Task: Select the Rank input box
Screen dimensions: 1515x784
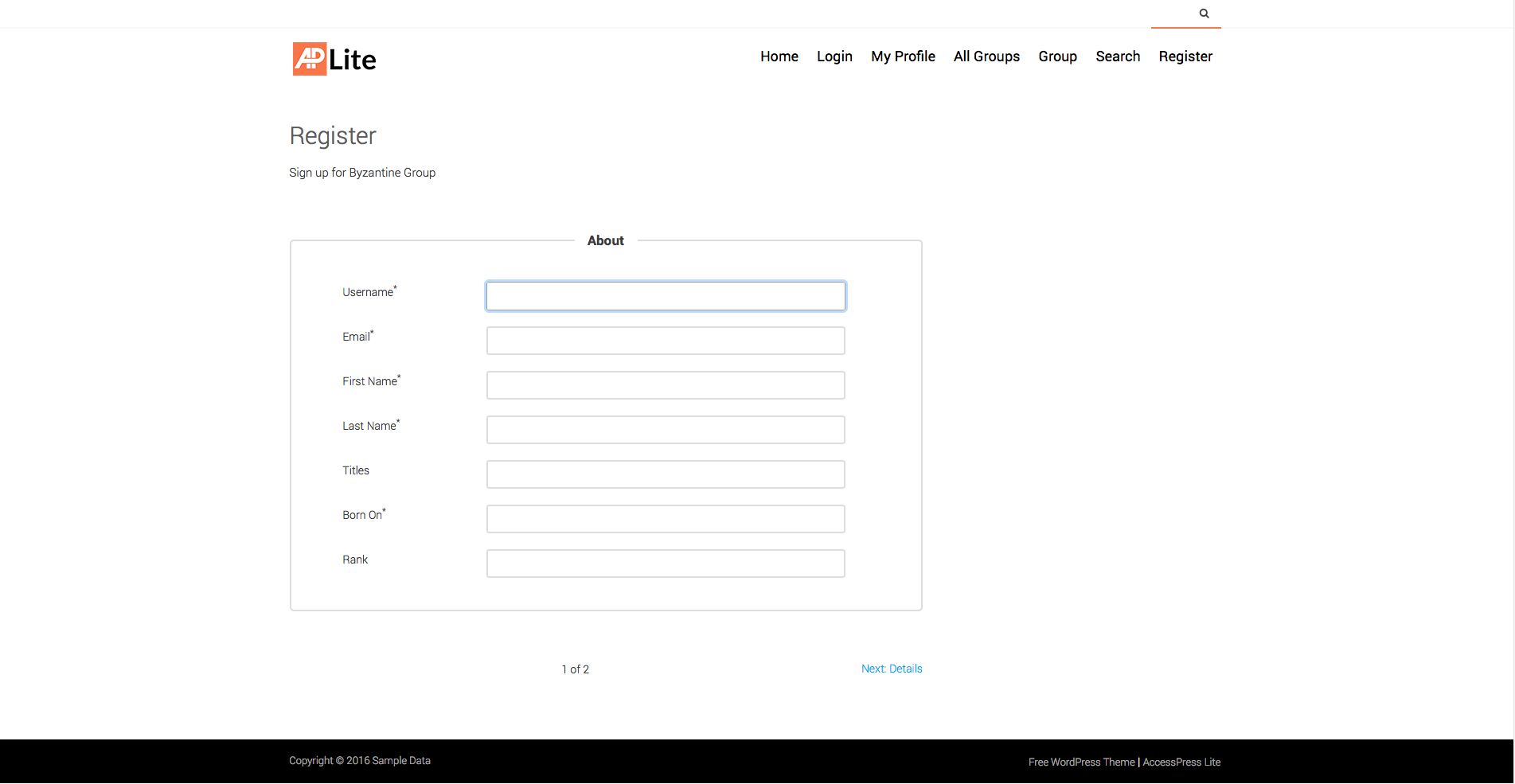Action: coord(666,564)
